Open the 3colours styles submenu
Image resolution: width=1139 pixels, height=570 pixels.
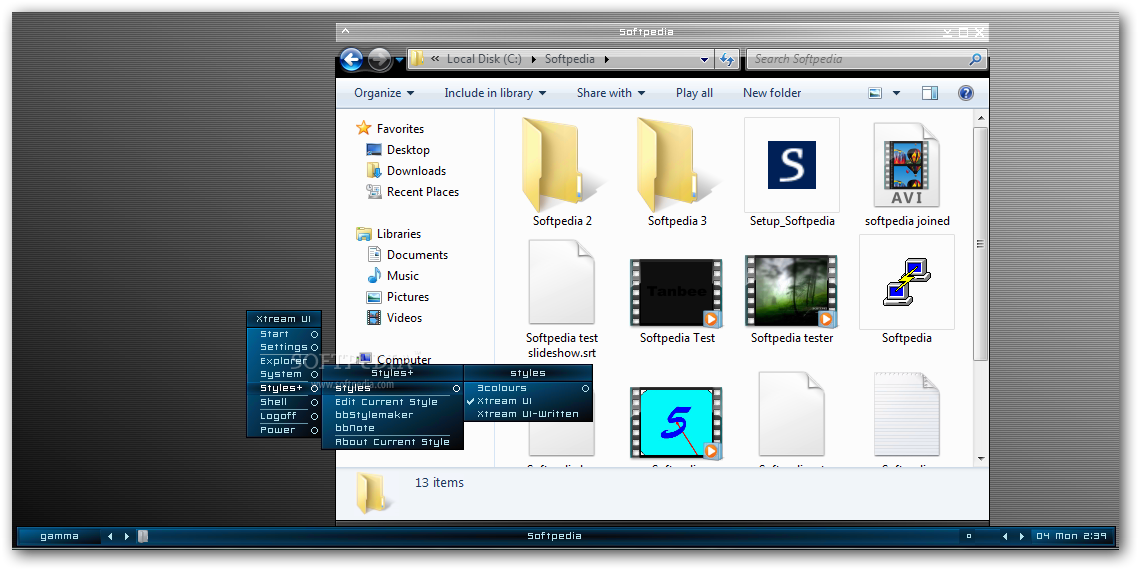pyautogui.click(x=528, y=388)
